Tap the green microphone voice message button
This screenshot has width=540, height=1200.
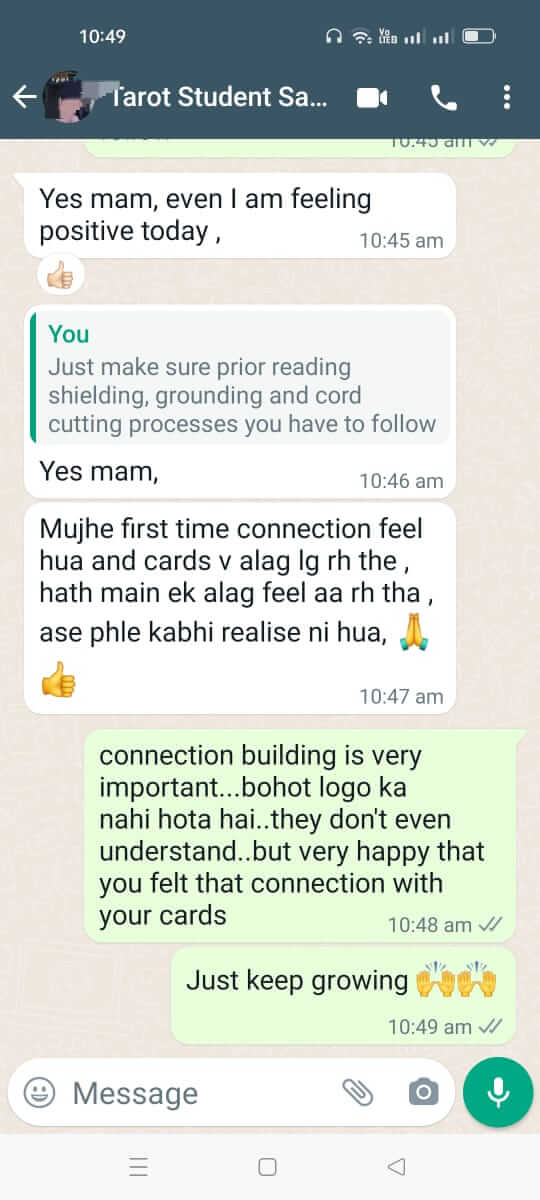[x=498, y=1092]
